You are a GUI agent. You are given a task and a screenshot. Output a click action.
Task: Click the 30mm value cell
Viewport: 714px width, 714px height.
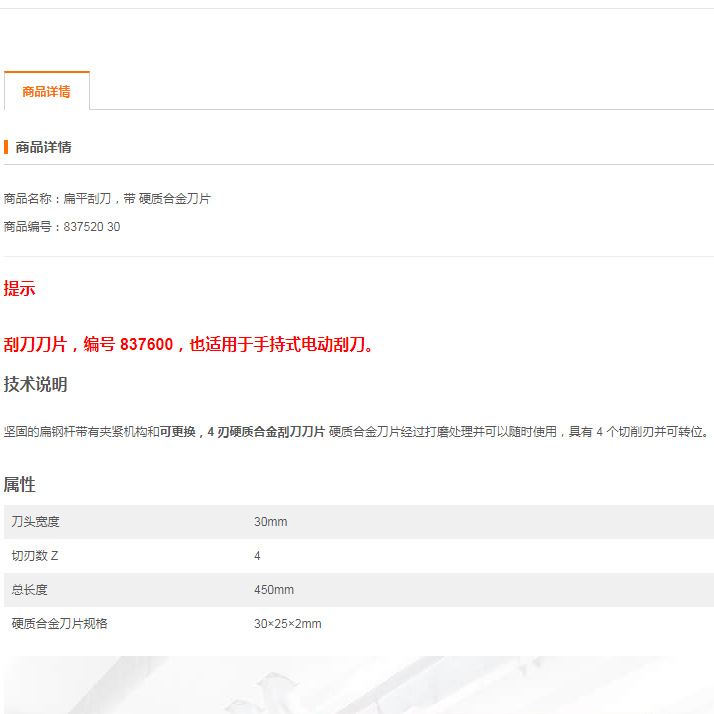click(270, 522)
